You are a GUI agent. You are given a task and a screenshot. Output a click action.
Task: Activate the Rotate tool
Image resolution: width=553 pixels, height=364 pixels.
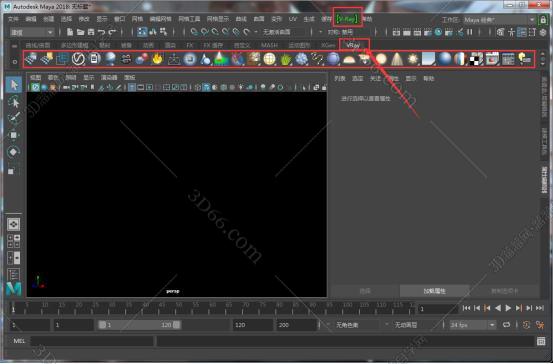coord(13,152)
